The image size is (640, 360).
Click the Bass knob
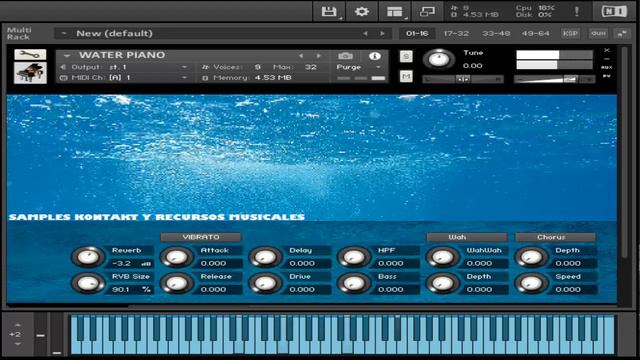click(354, 283)
